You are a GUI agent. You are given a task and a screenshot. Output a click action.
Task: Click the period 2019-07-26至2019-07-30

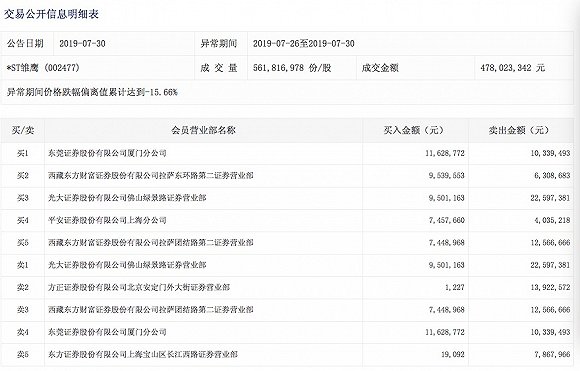[304, 44]
